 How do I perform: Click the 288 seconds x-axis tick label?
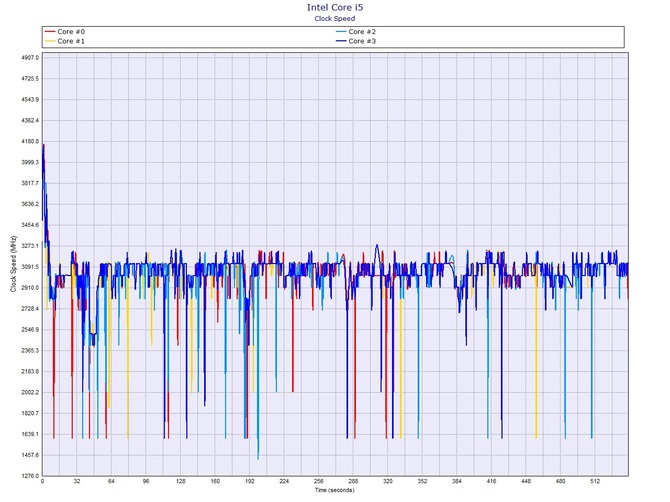tap(353, 481)
